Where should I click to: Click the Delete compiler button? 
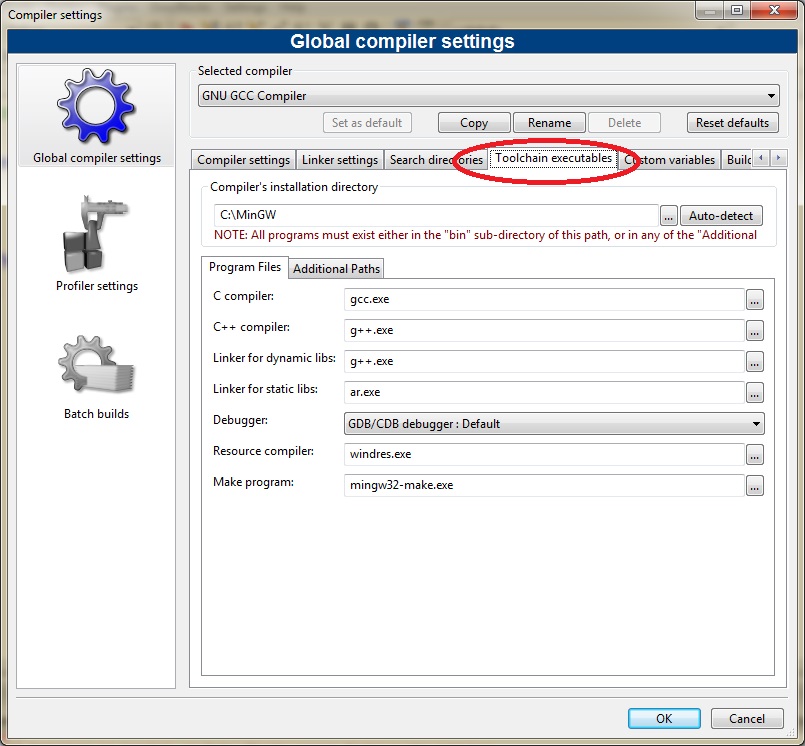click(624, 123)
